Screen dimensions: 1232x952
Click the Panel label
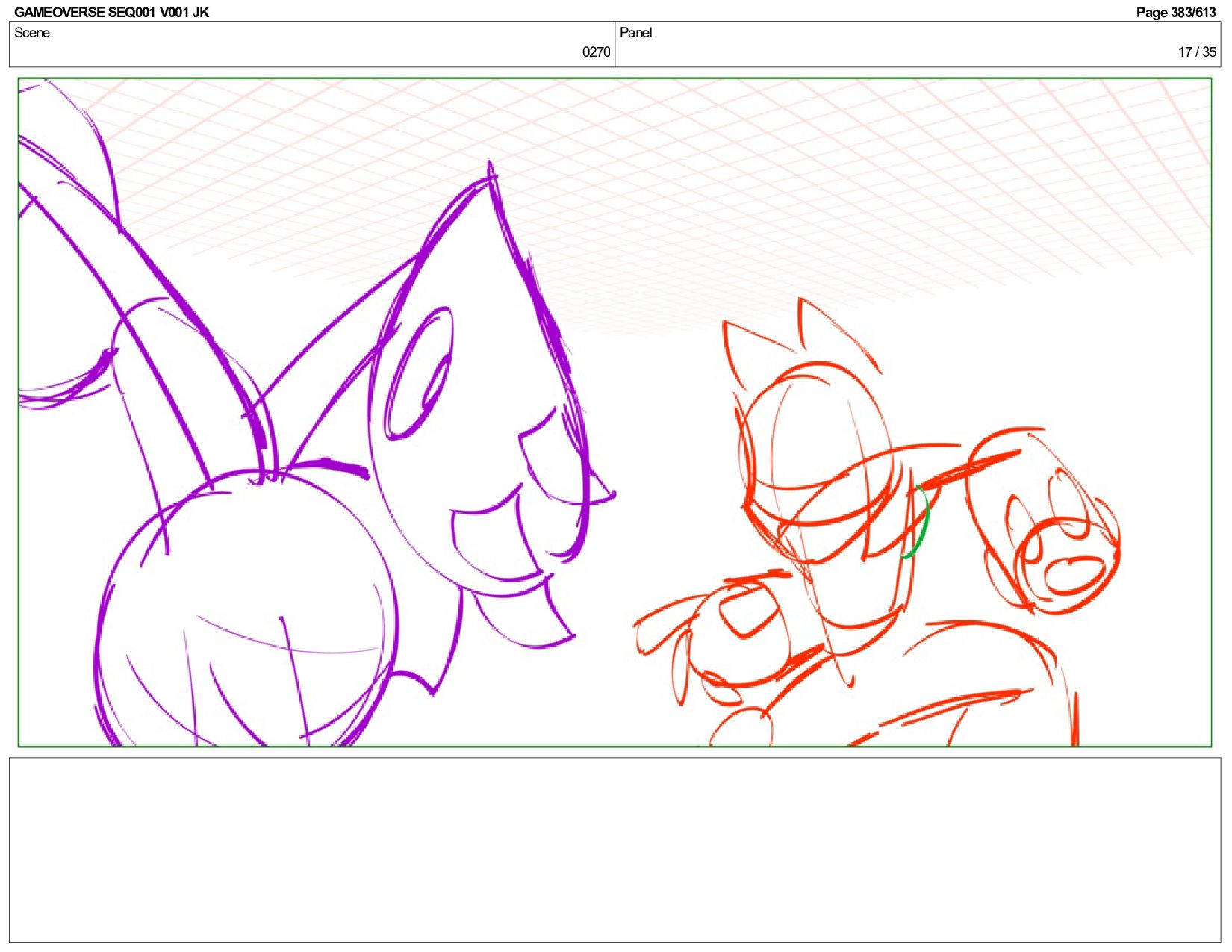pyautogui.click(x=636, y=33)
